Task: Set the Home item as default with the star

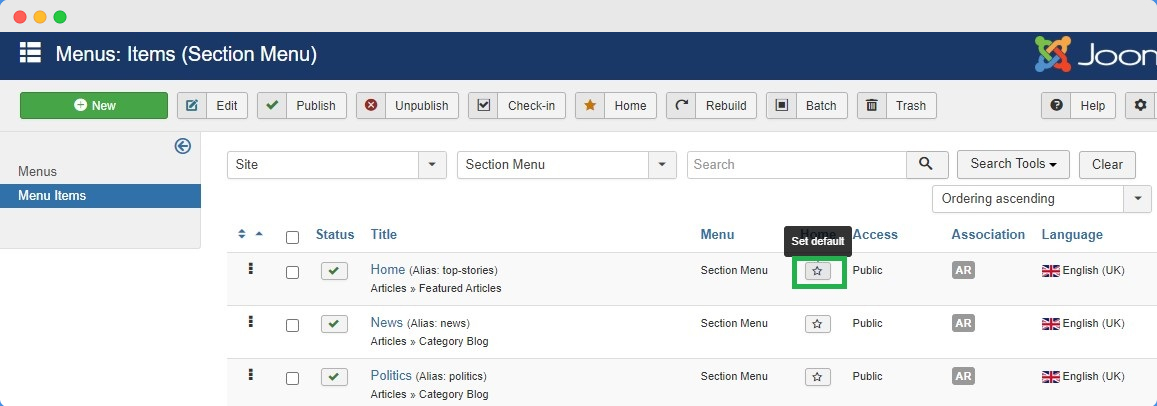Action: (818, 271)
